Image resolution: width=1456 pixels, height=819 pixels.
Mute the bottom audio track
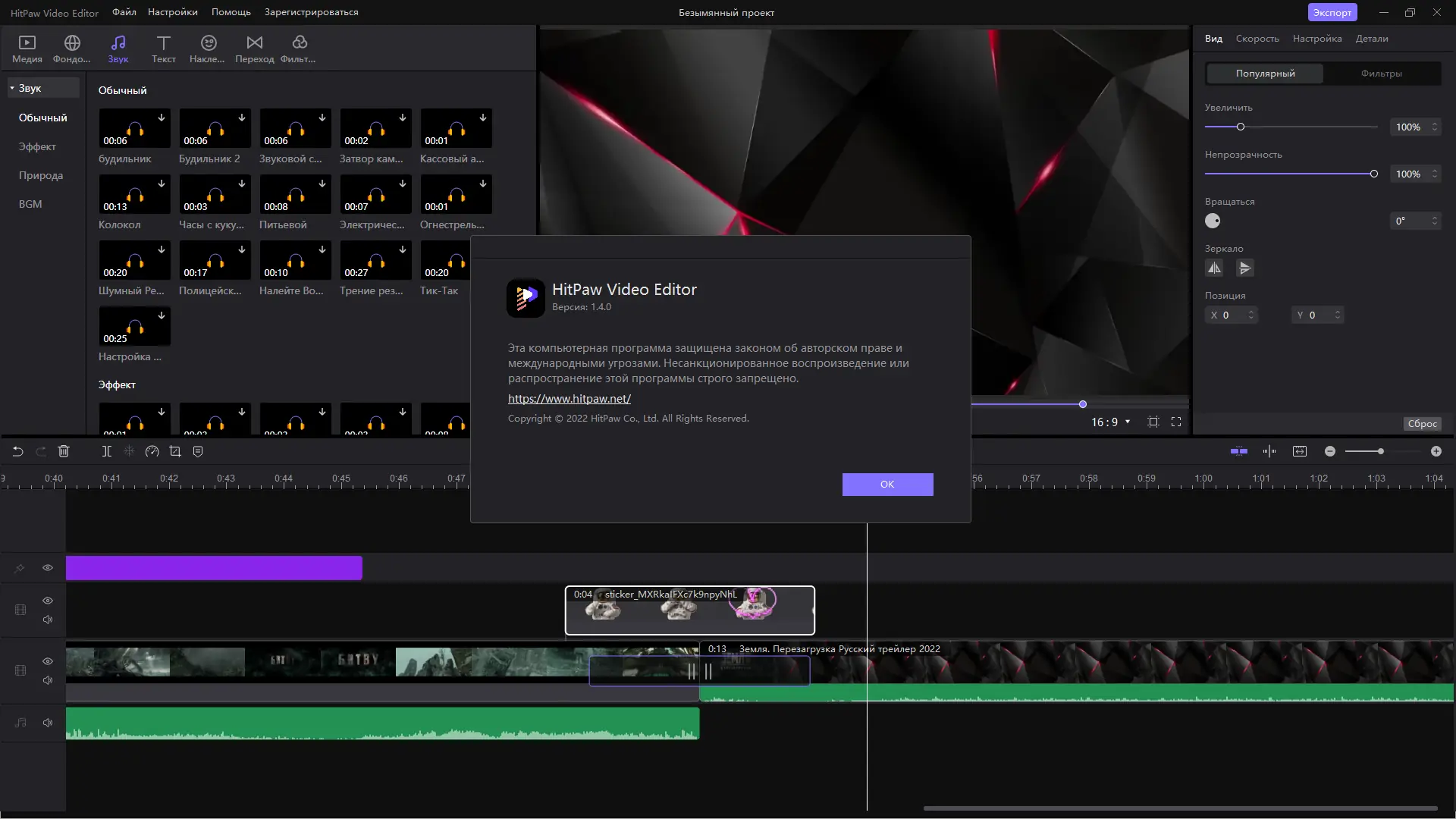point(48,723)
